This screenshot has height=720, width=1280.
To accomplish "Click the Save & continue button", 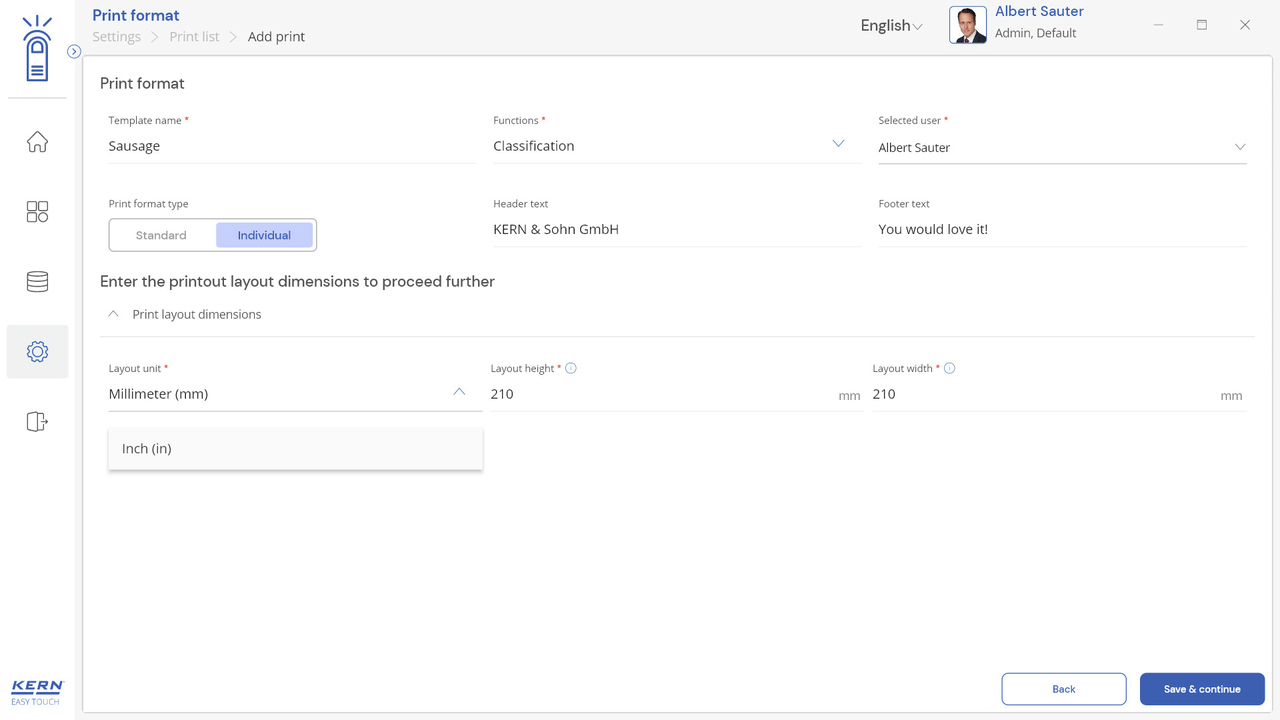I will 1201,689.
